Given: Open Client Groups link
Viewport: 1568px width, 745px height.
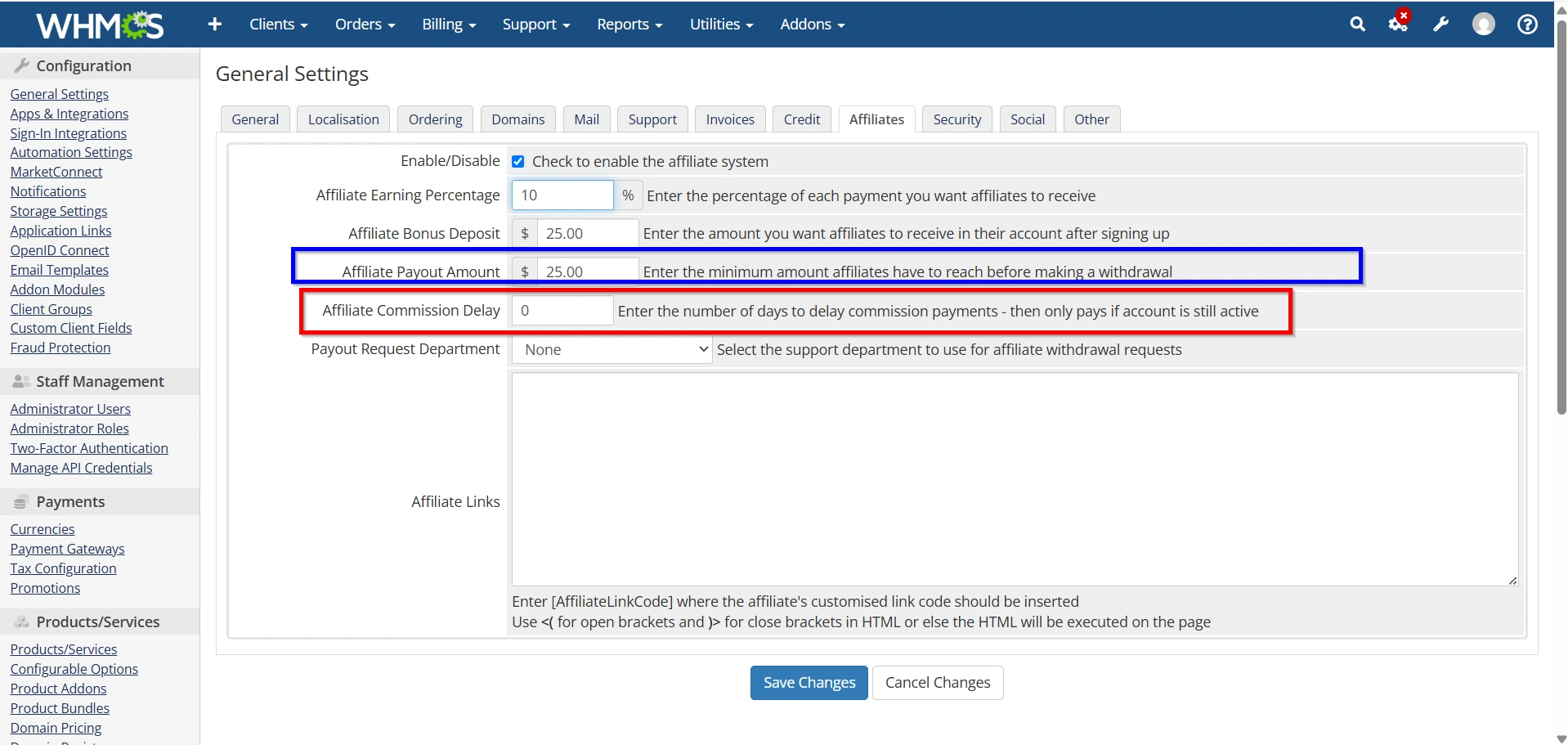Looking at the screenshot, I should (x=51, y=309).
